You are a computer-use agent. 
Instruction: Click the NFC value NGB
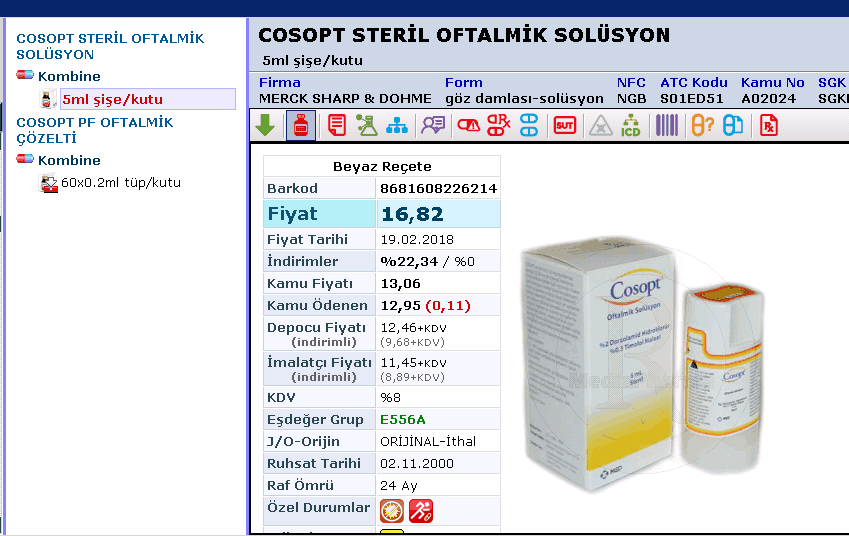pyautogui.click(x=631, y=99)
